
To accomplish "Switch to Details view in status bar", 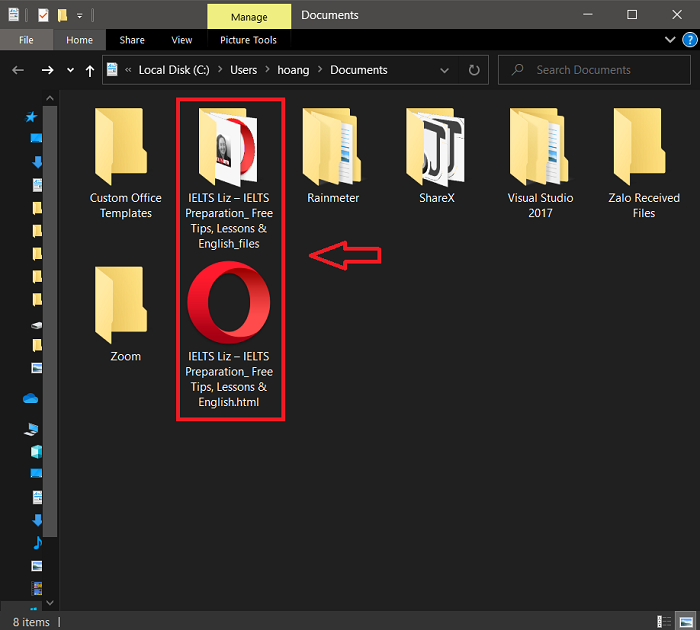I will (664, 621).
